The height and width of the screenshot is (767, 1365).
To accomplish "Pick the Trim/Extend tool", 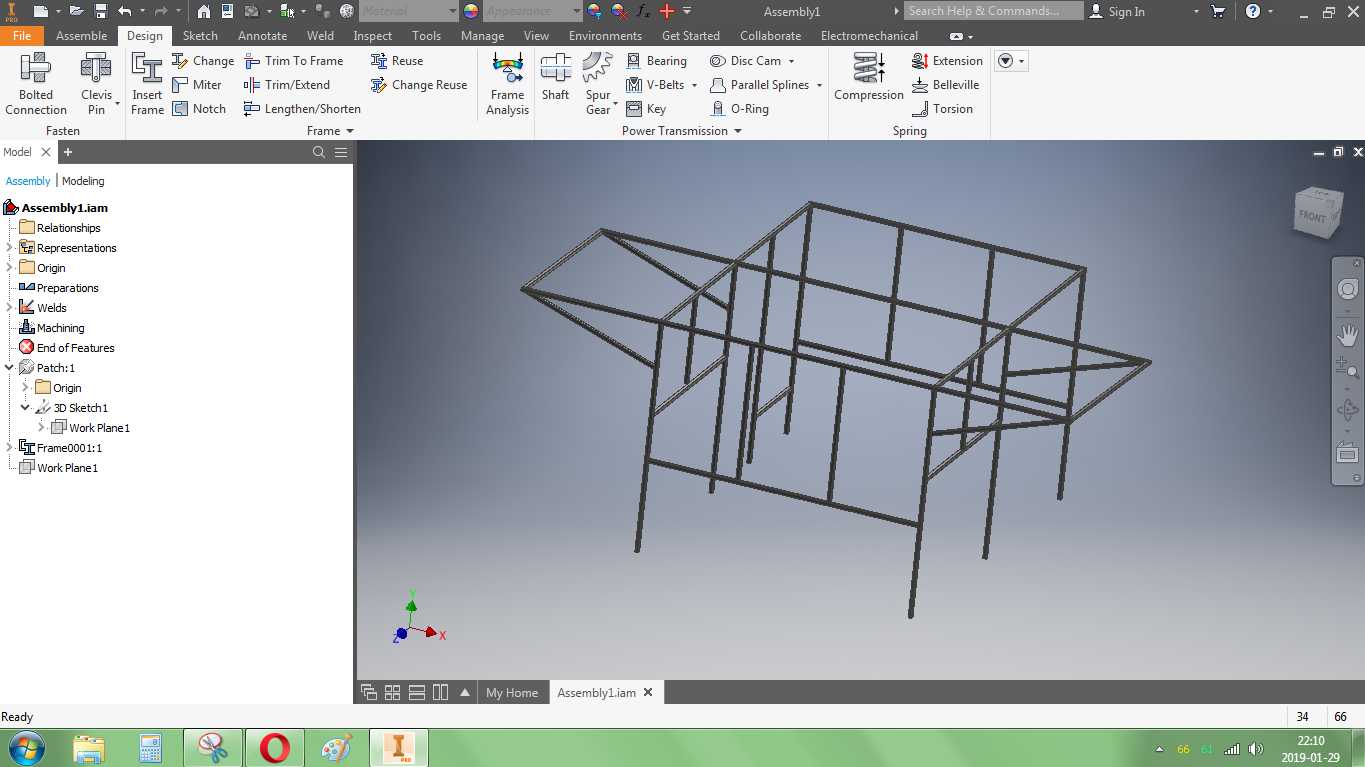I will [x=287, y=85].
